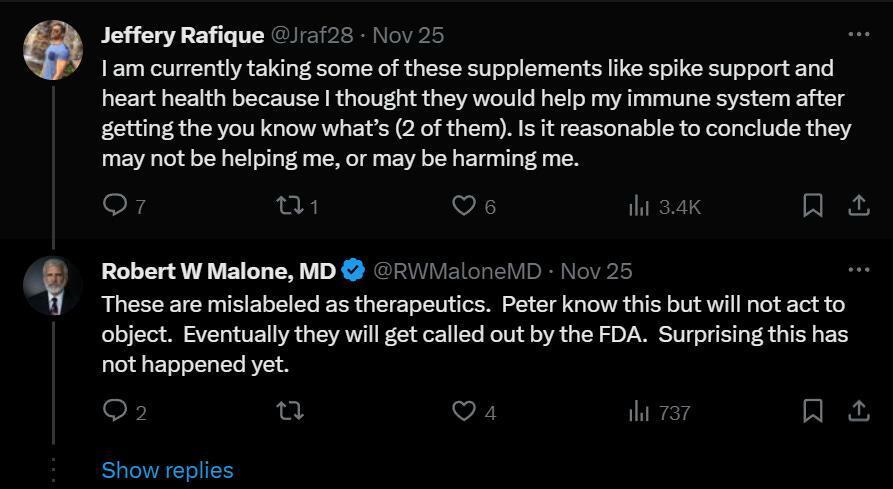
Task: Visit the @RWMaloneMD handle link
Action: (457, 271)
